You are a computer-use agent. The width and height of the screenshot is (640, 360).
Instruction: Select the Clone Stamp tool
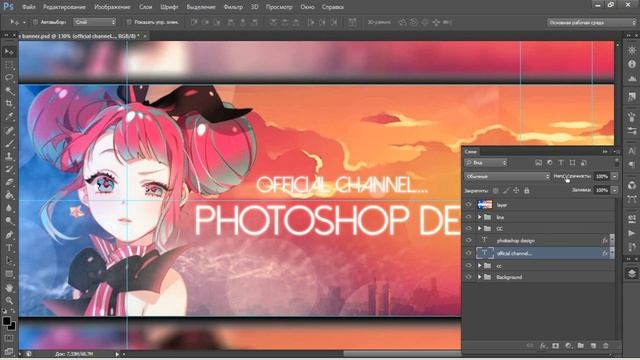(x=9, y=156)
